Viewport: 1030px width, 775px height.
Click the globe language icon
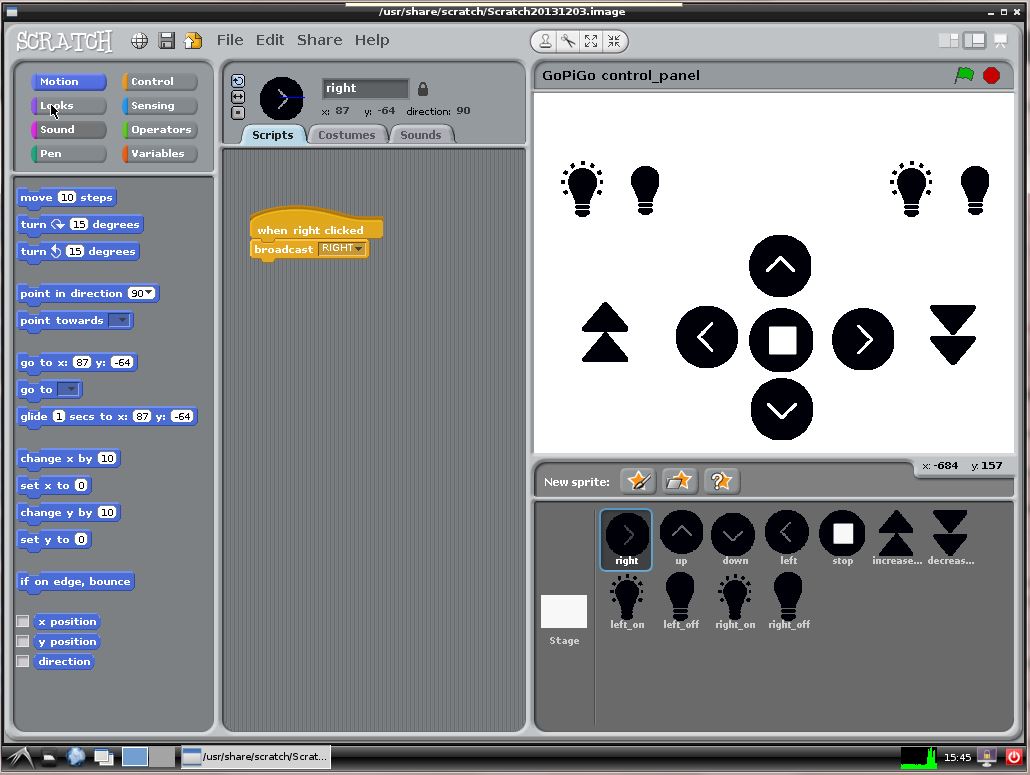pos(139,41)
